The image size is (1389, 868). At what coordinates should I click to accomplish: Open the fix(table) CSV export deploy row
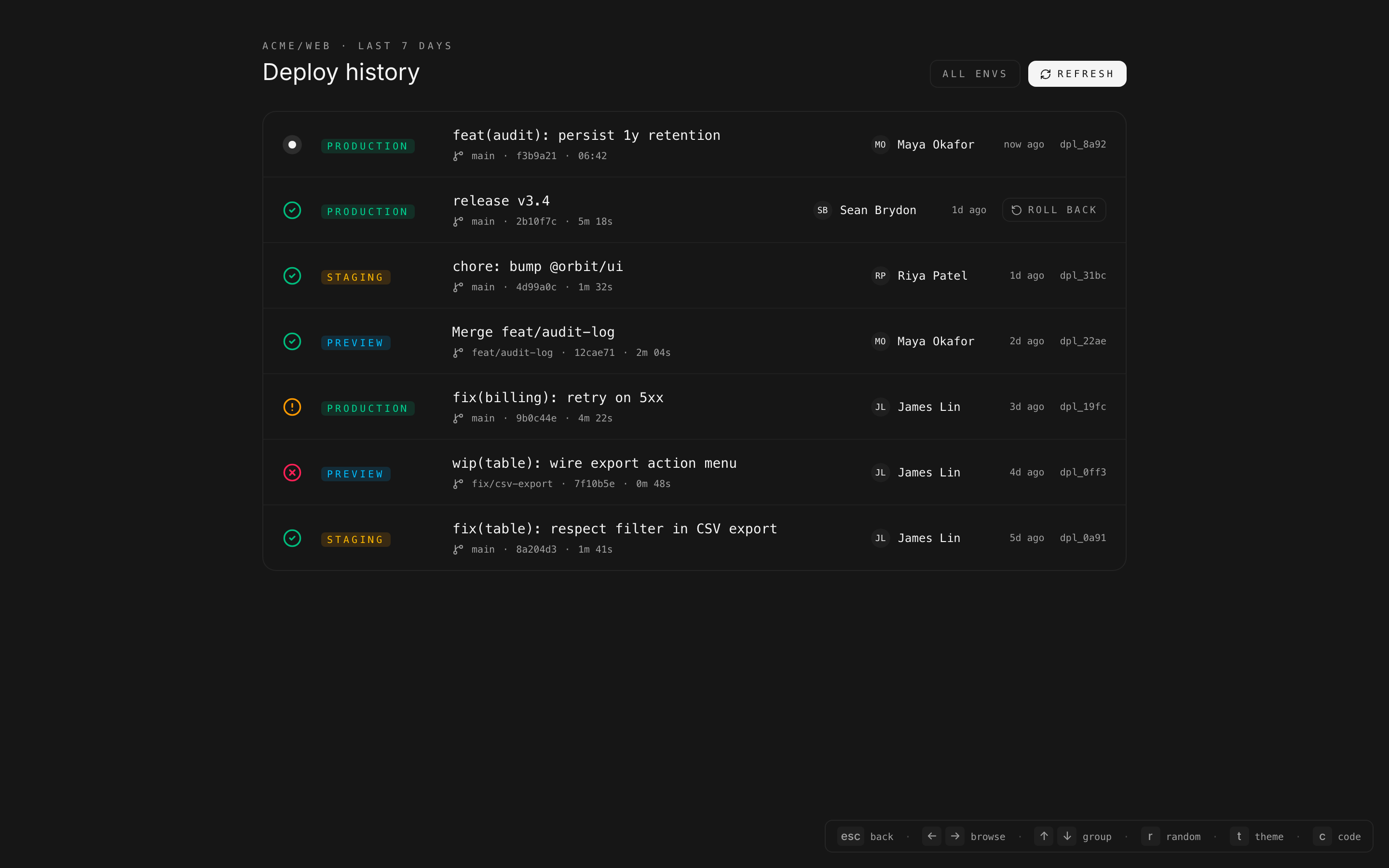point(614,529)
